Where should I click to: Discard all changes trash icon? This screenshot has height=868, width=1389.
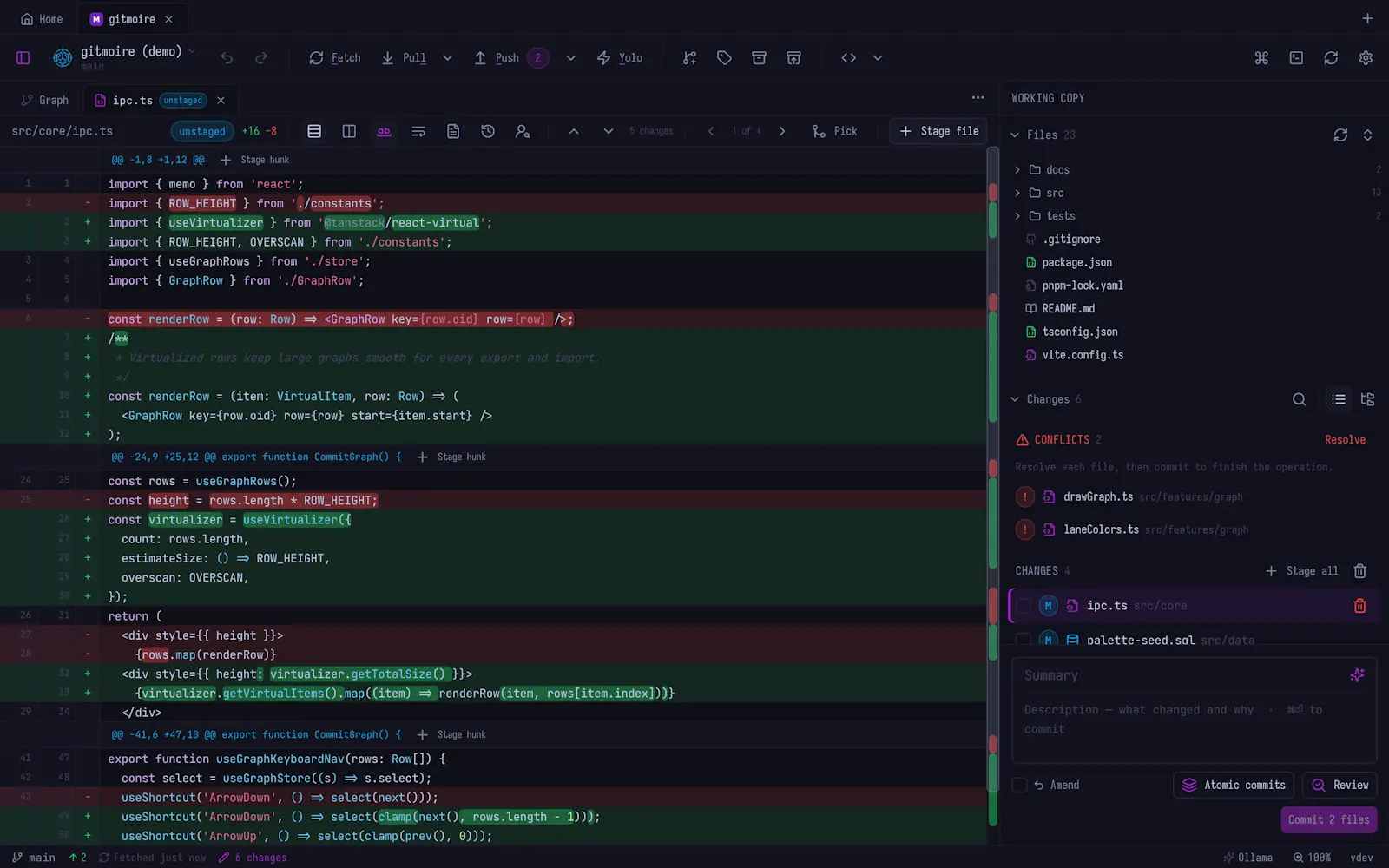coord(1360,571)
